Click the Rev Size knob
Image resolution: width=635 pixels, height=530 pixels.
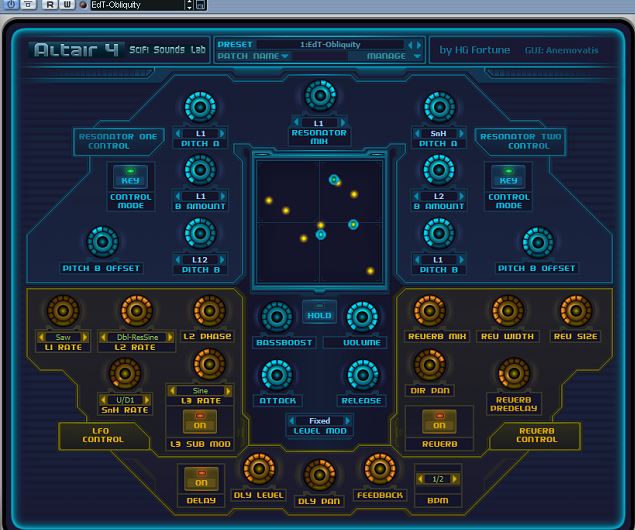(576, 311)
